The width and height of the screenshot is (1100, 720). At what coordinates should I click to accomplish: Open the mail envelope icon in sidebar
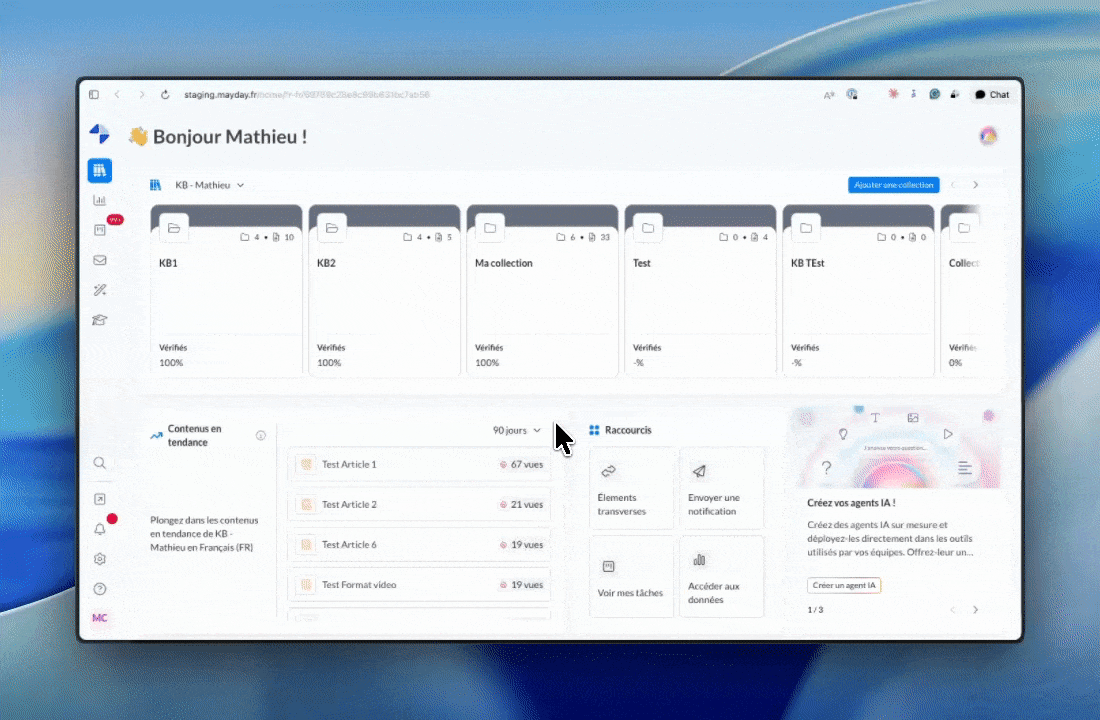coord(99,260)
